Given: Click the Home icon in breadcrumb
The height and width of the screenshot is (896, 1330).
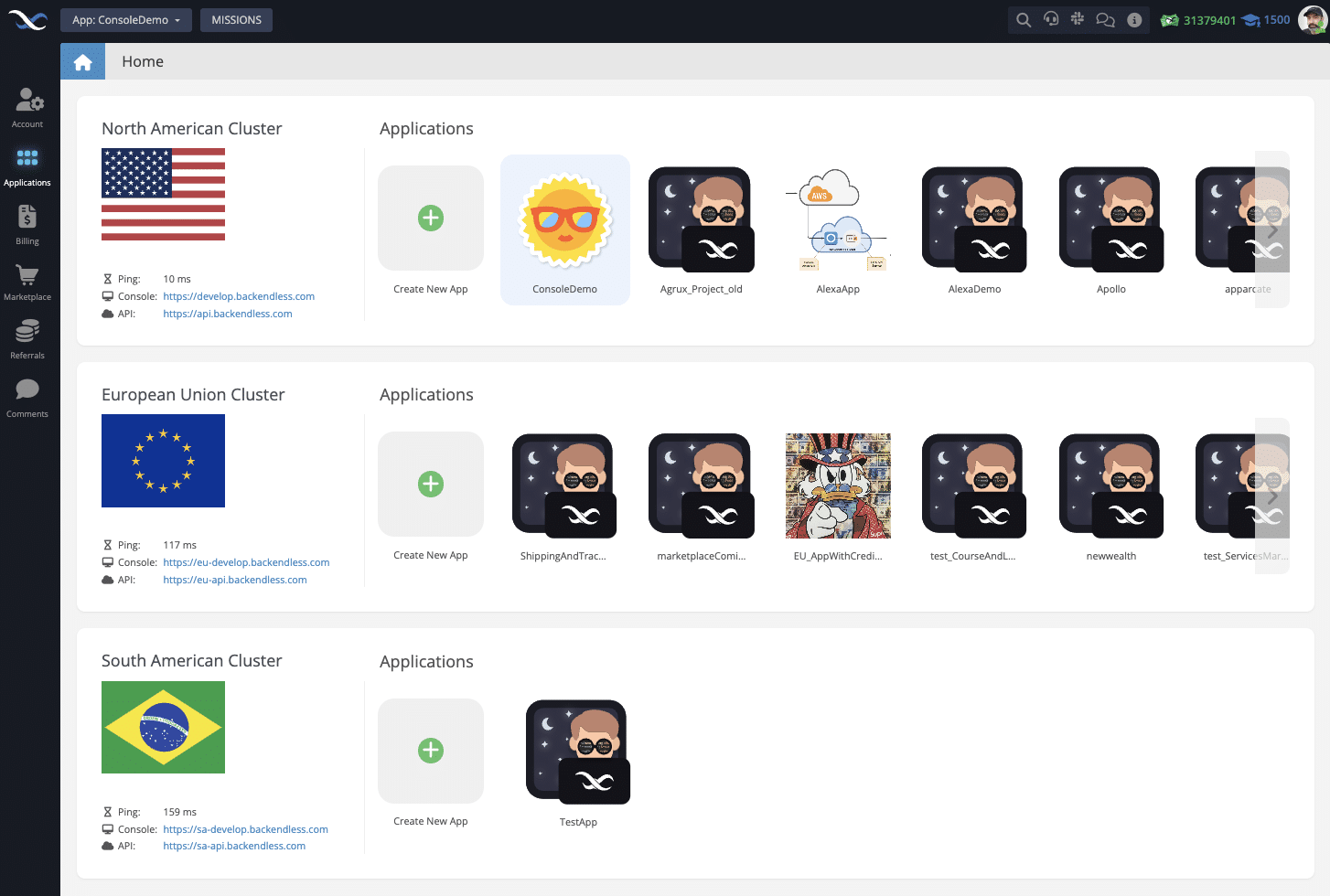Looking at the screenshot, I should click(x=83, y=61).
